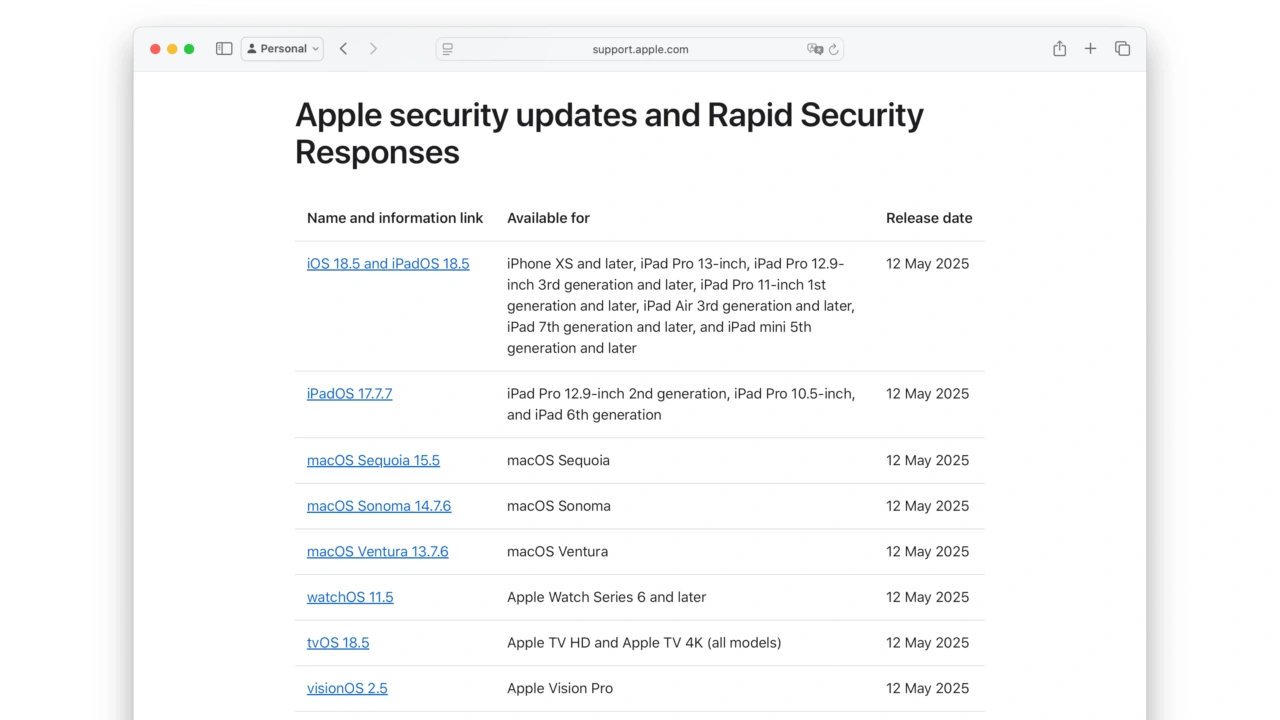This screenshot has height=720, width=1280.
Task: Open the visionOS 2.5 link
Action: point(347,688)
